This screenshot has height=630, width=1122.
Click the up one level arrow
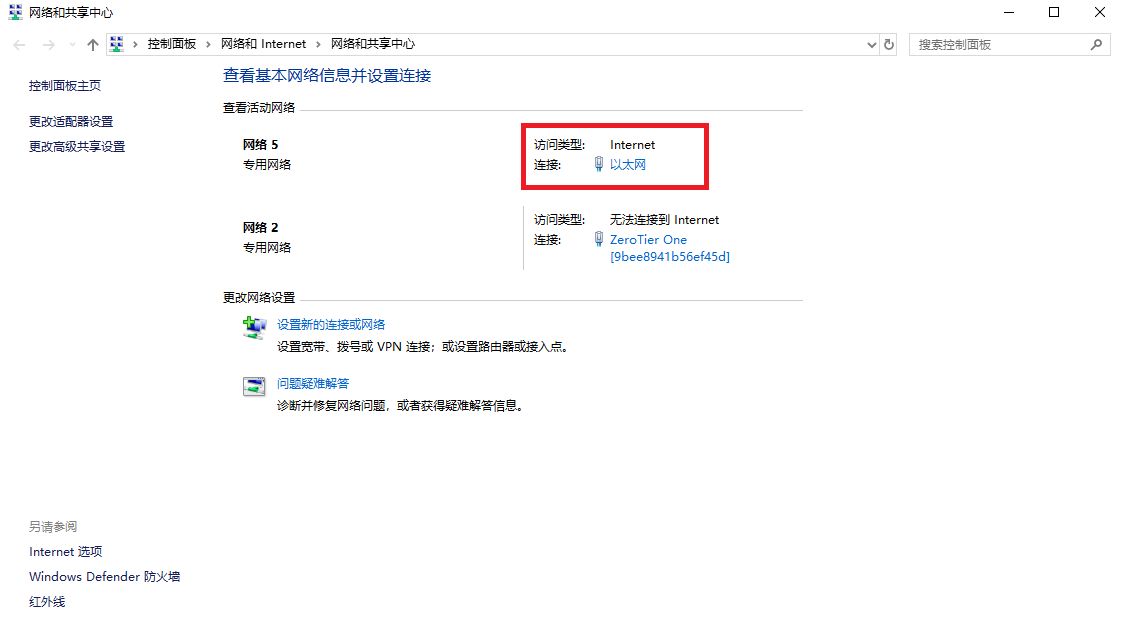(x=93, y=45)
